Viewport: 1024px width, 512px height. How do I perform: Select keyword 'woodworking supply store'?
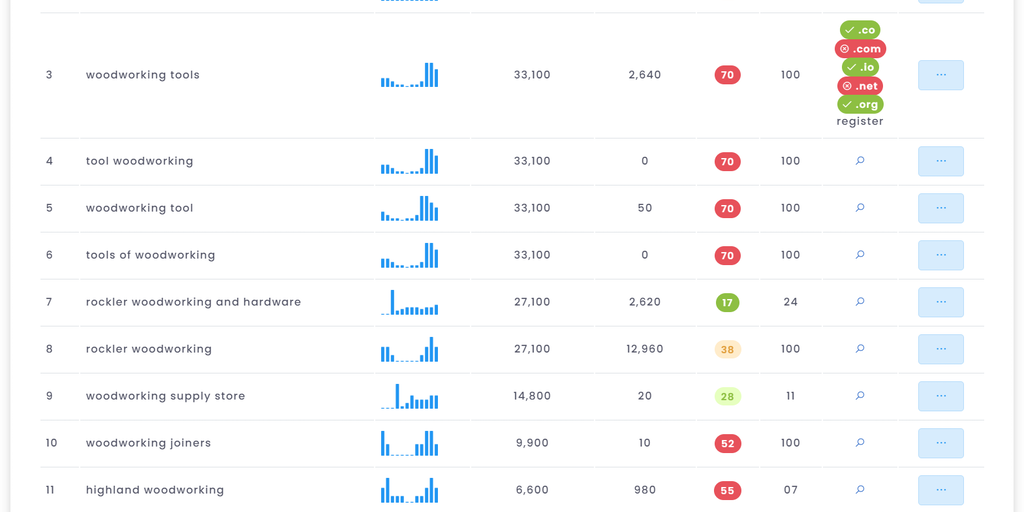tap(165, 396)
